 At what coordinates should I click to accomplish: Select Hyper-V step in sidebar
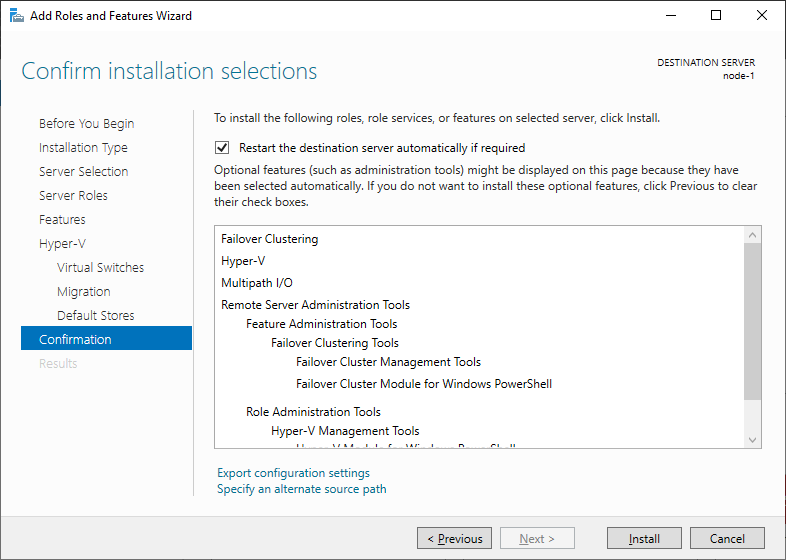click(62, 244)
